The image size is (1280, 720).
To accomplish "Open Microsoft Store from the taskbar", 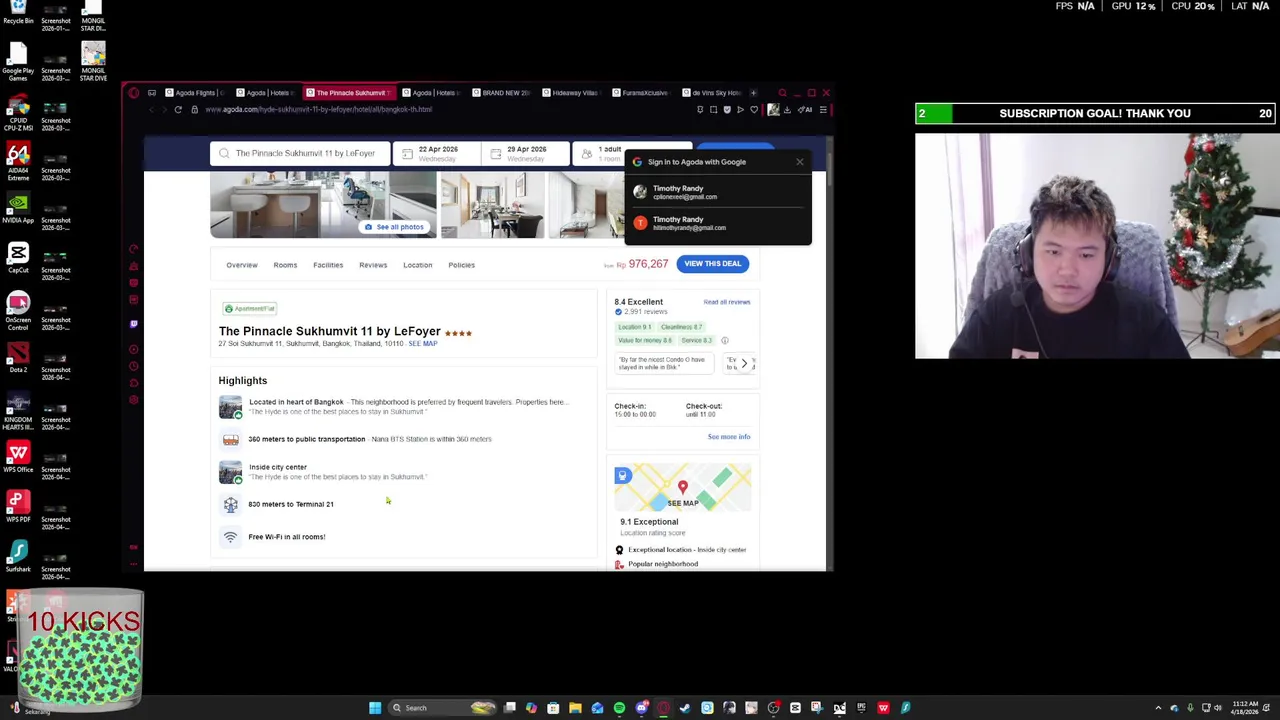I will pos(553,708).
